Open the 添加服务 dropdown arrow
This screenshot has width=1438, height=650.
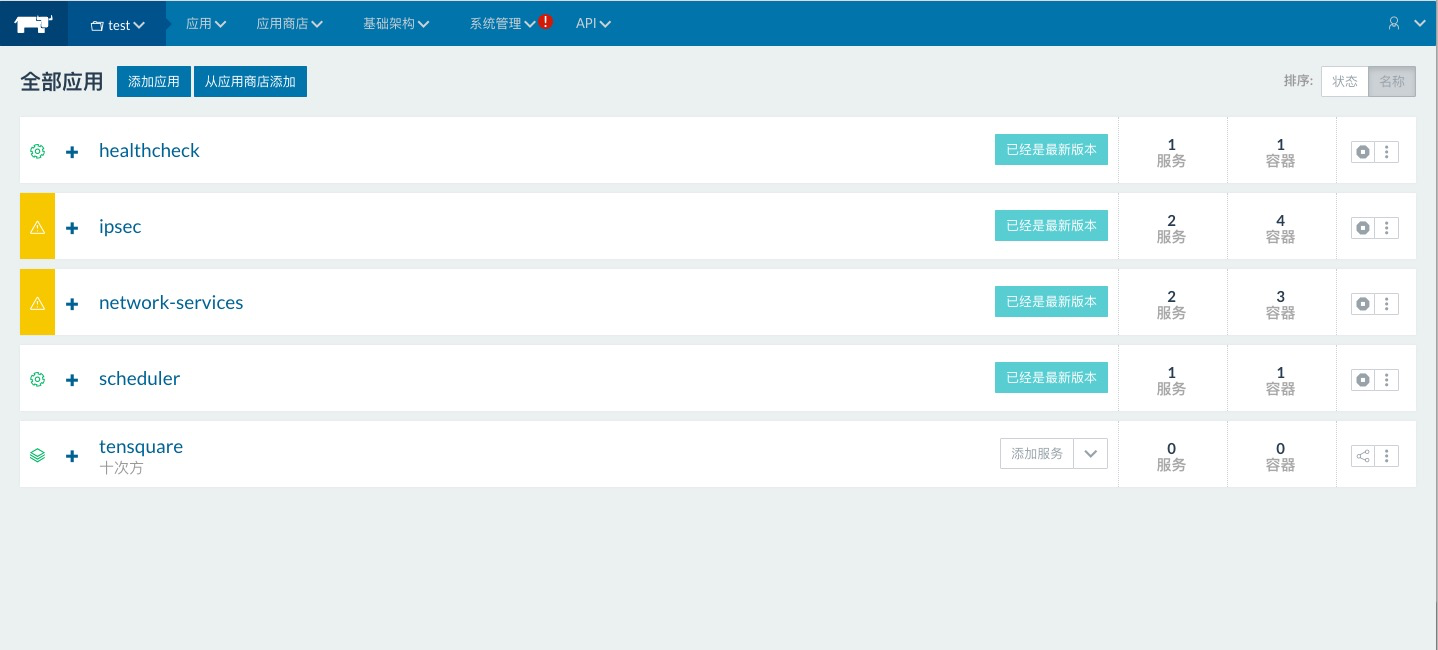(x=1091, y=454)
